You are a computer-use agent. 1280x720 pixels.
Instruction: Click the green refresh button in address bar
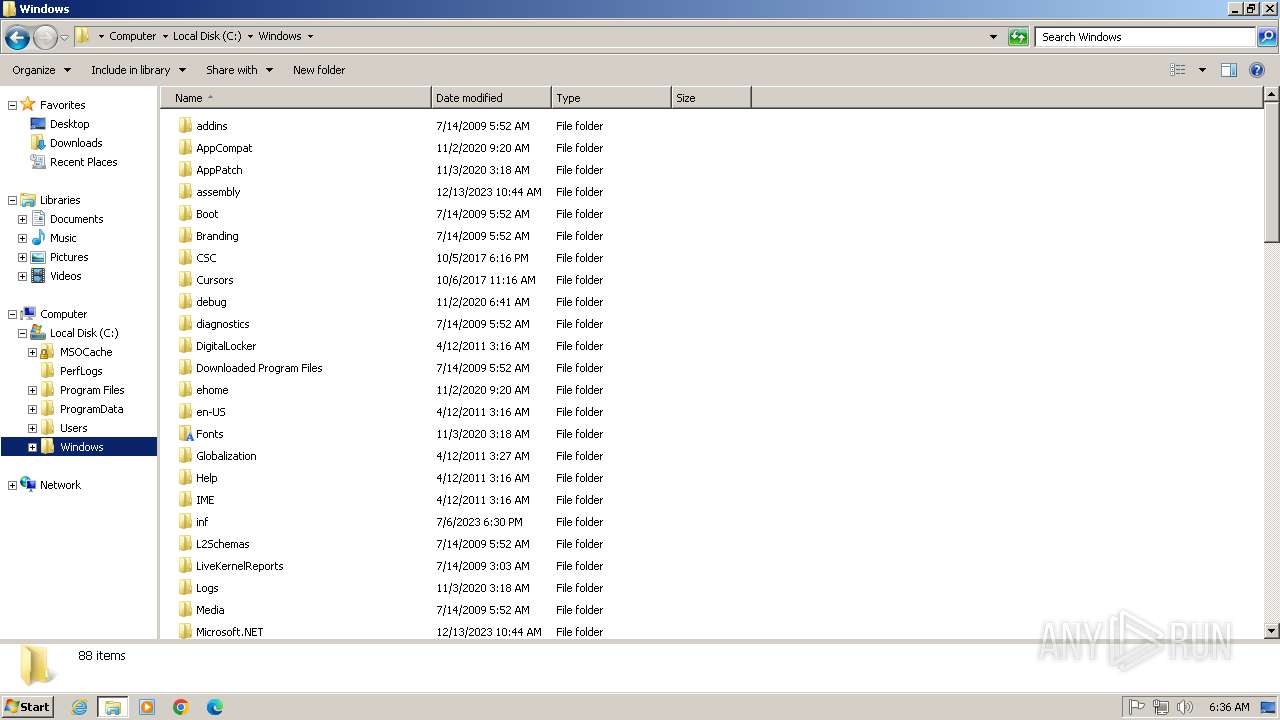[x=1018, y=37]
